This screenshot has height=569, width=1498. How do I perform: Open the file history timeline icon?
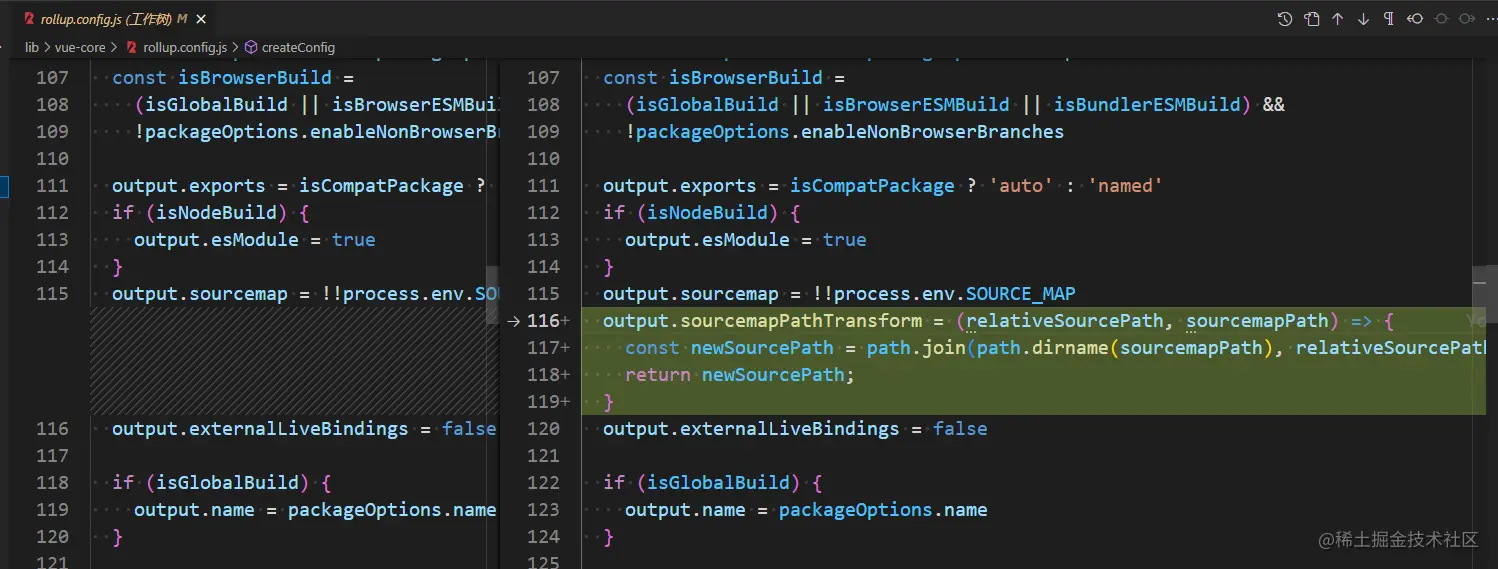1285,19
